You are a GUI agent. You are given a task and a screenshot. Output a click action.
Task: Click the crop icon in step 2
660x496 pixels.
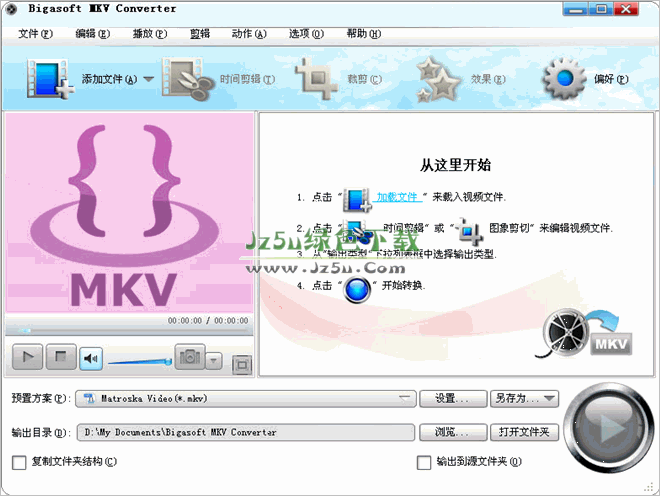point(470,231)
